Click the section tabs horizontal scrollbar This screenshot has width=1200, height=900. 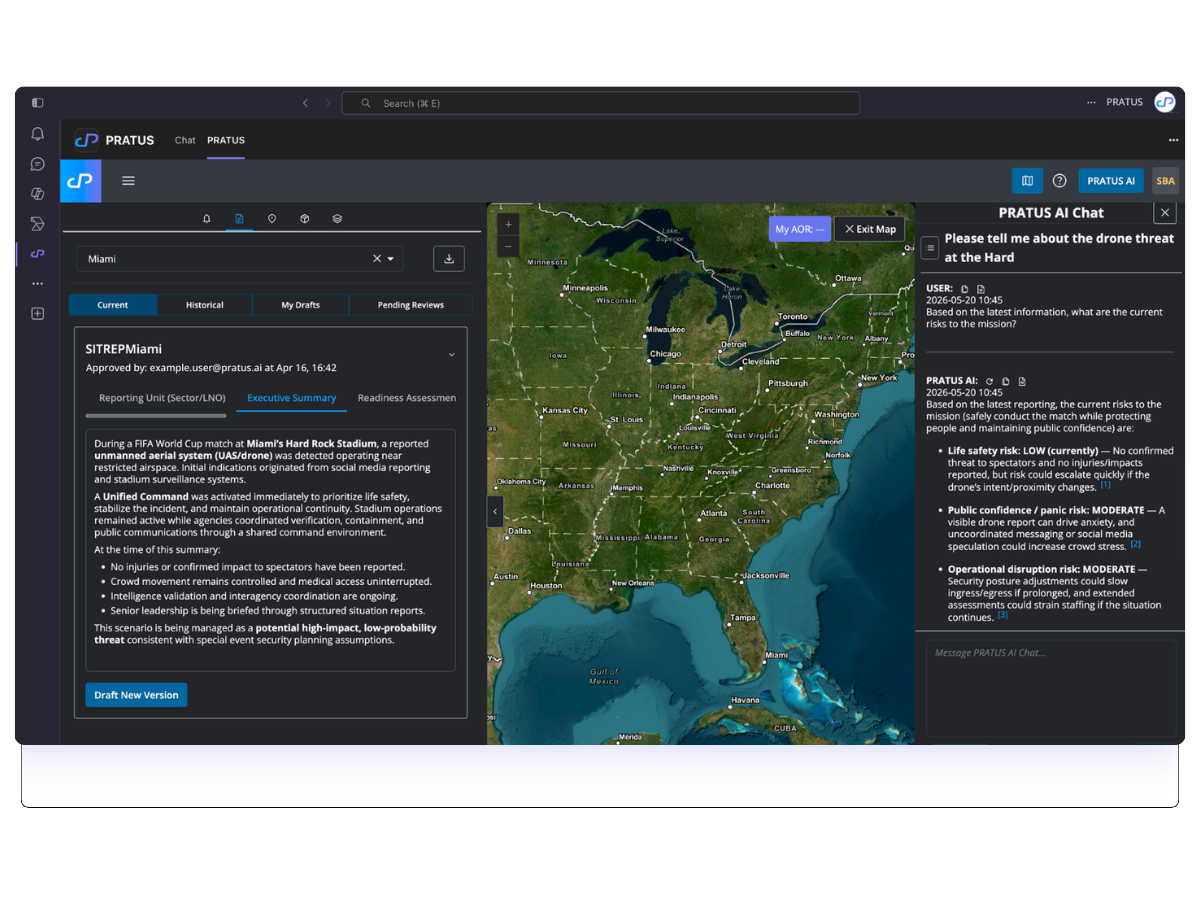point(156,415)
